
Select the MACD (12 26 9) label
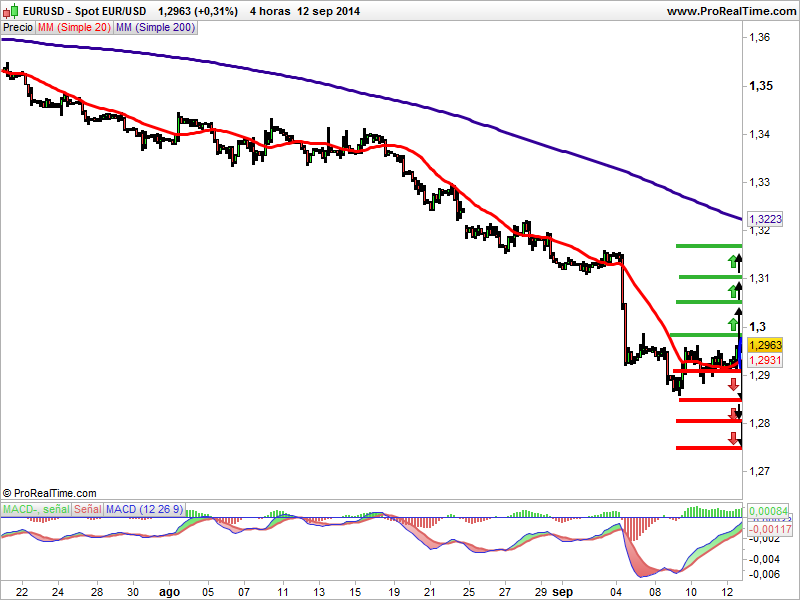(145, 509)
